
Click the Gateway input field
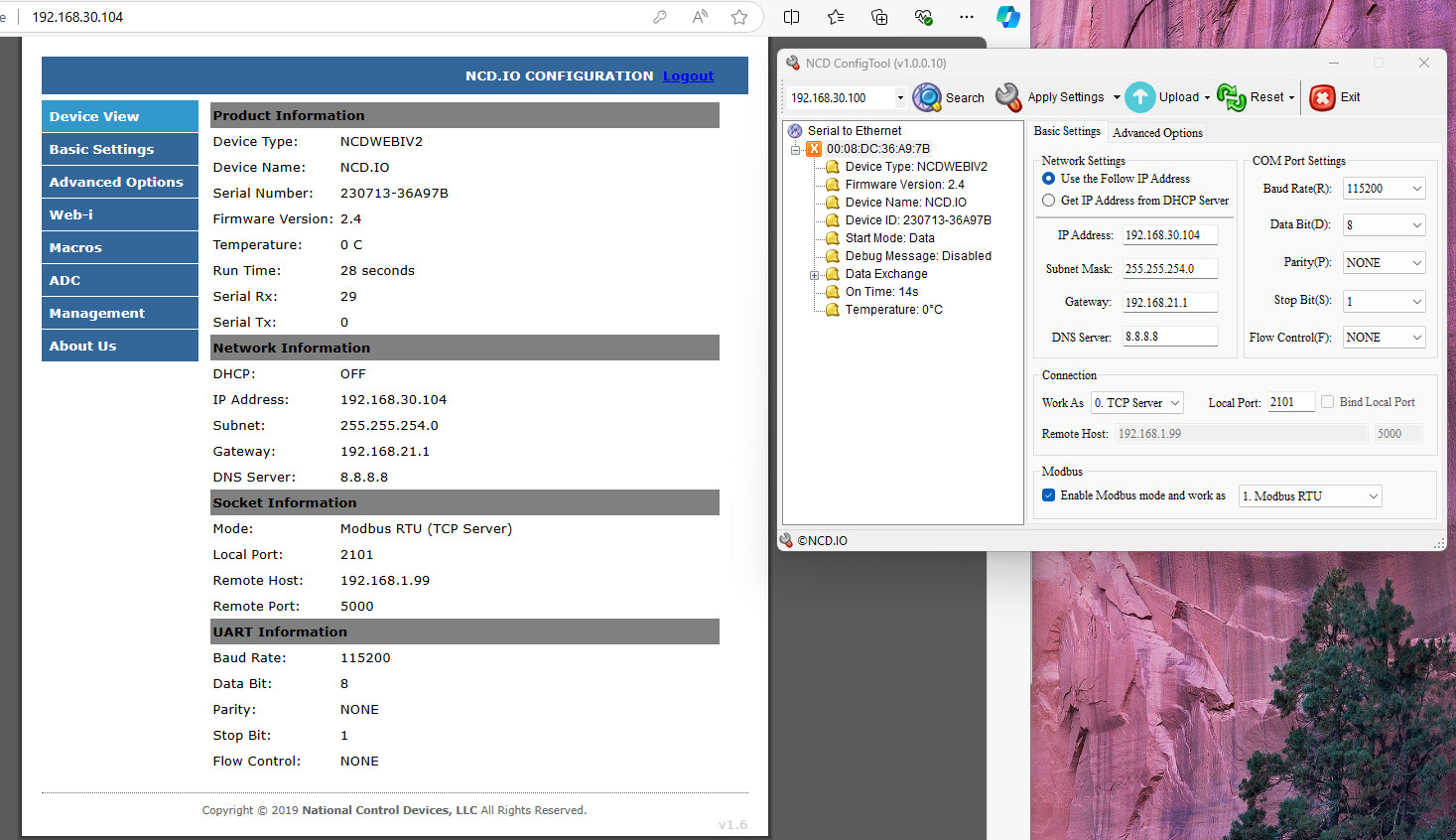[x=1168, y=303]
